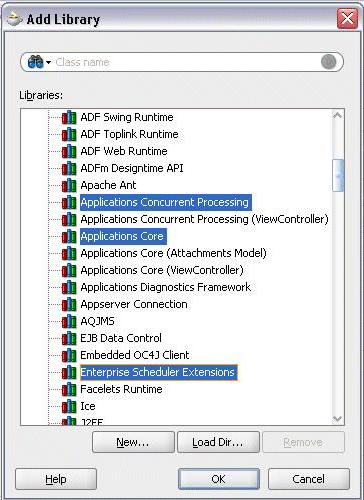This screenshot has height=500, width=364.
Task: Click the Facelets Runtime library icon
Action: [69, 389]
